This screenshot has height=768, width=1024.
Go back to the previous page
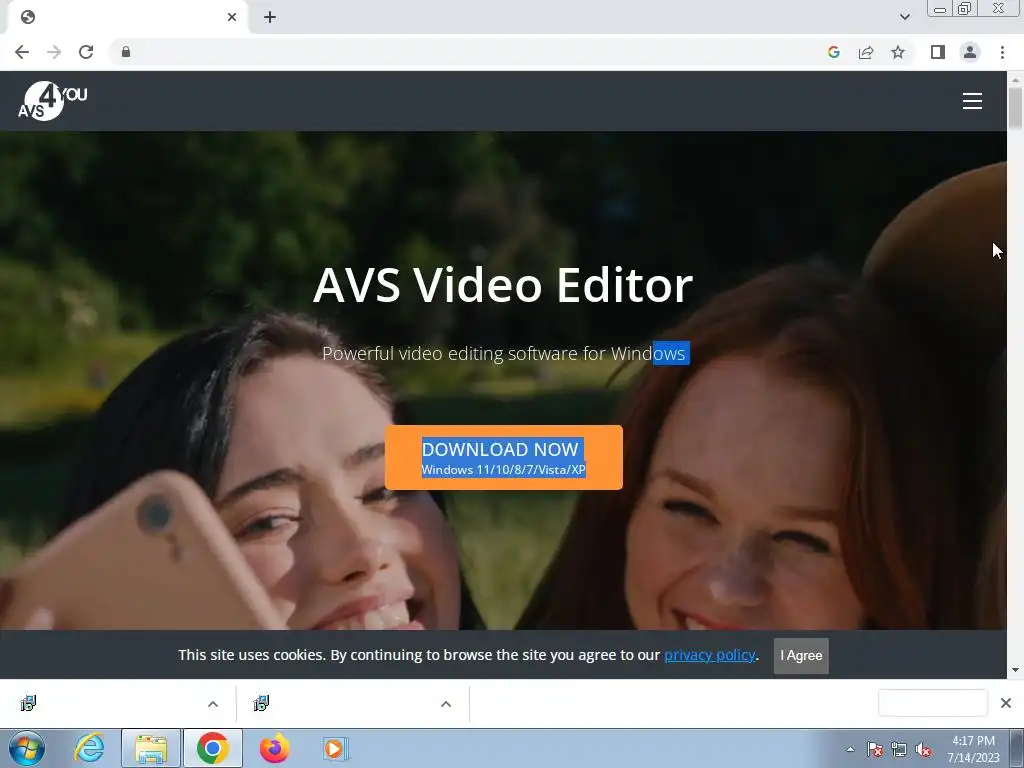[x=22, y=52]
